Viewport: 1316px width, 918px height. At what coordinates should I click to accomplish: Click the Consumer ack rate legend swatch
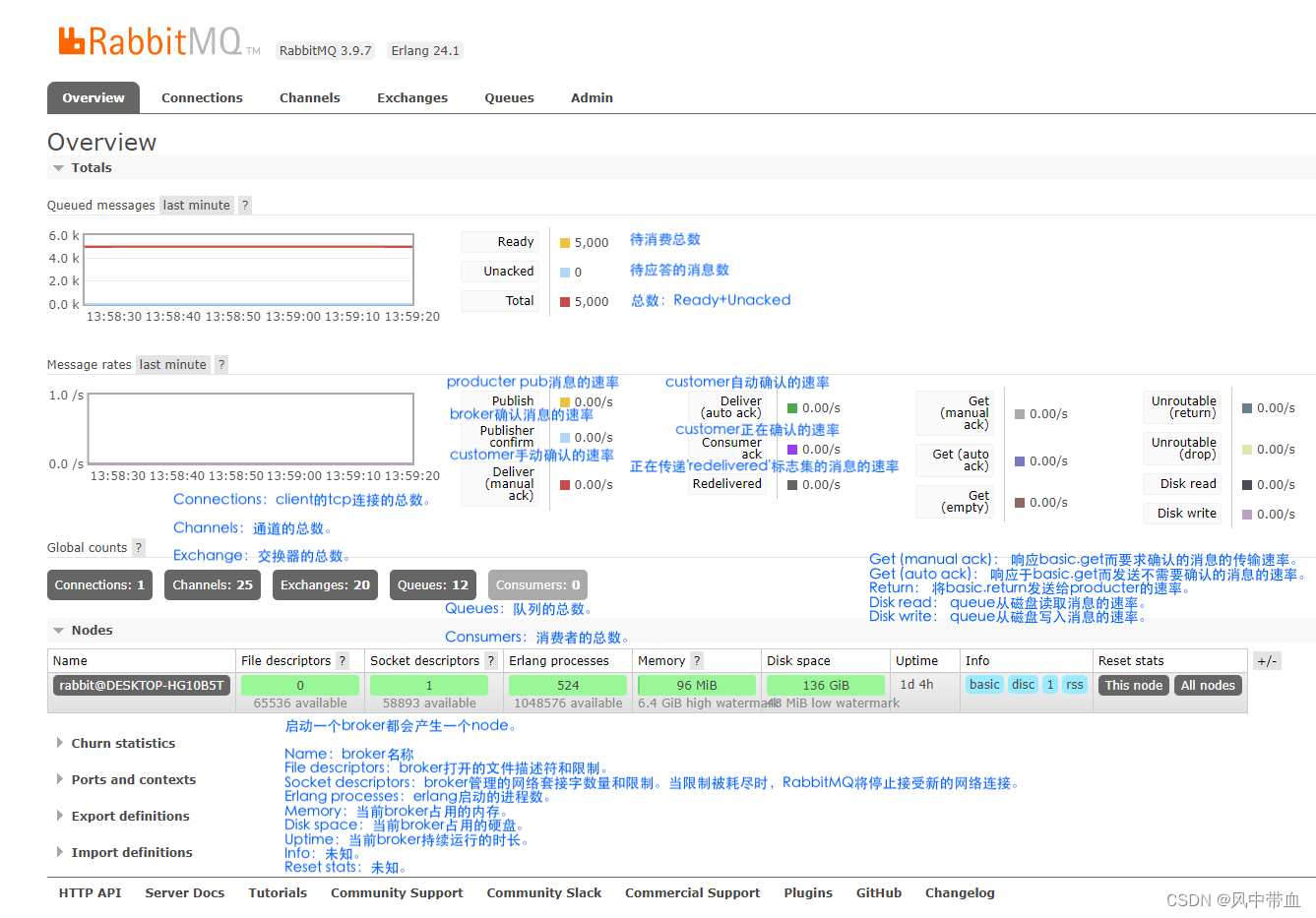(x=792, y=449)
